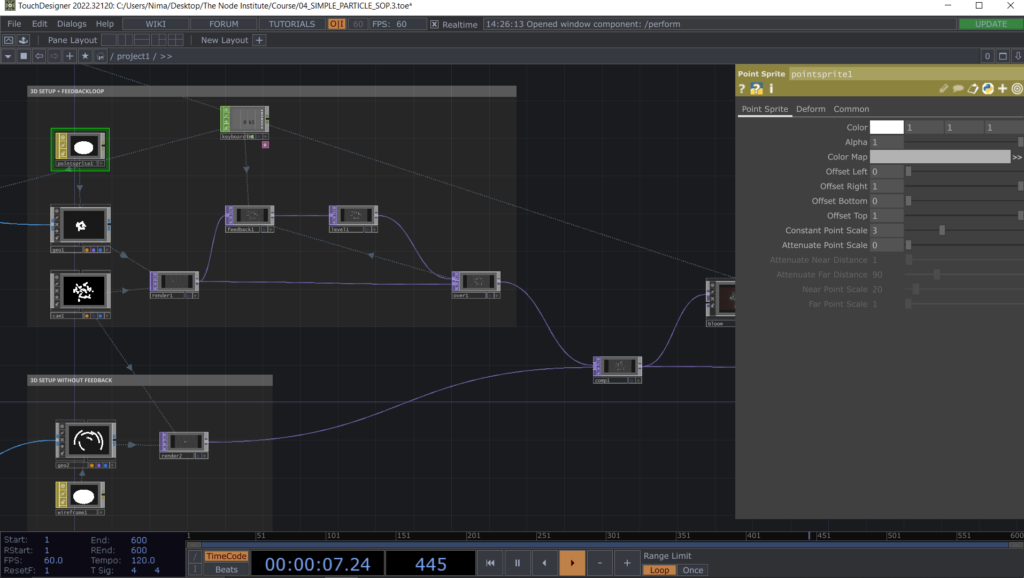Viewport: 1024px width, 578px height.
Task: Expand Color Map chooser arrows
Action: [1017, 157]
